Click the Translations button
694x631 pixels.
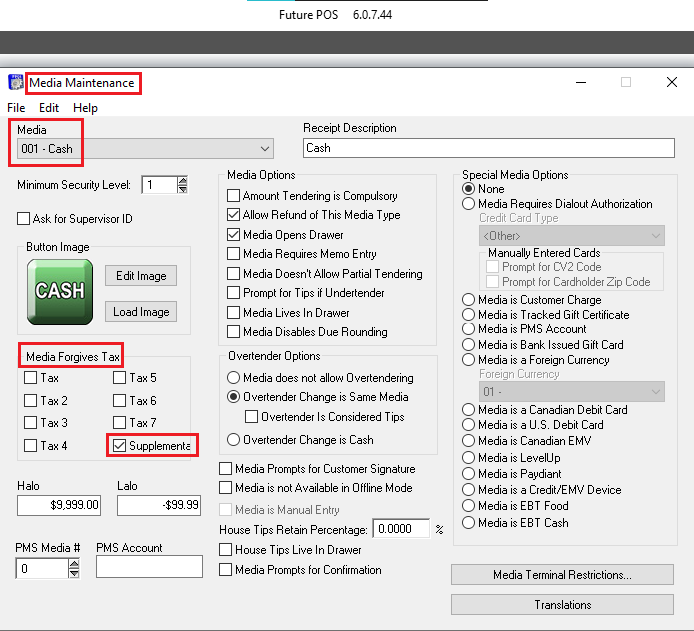(562, 605)
